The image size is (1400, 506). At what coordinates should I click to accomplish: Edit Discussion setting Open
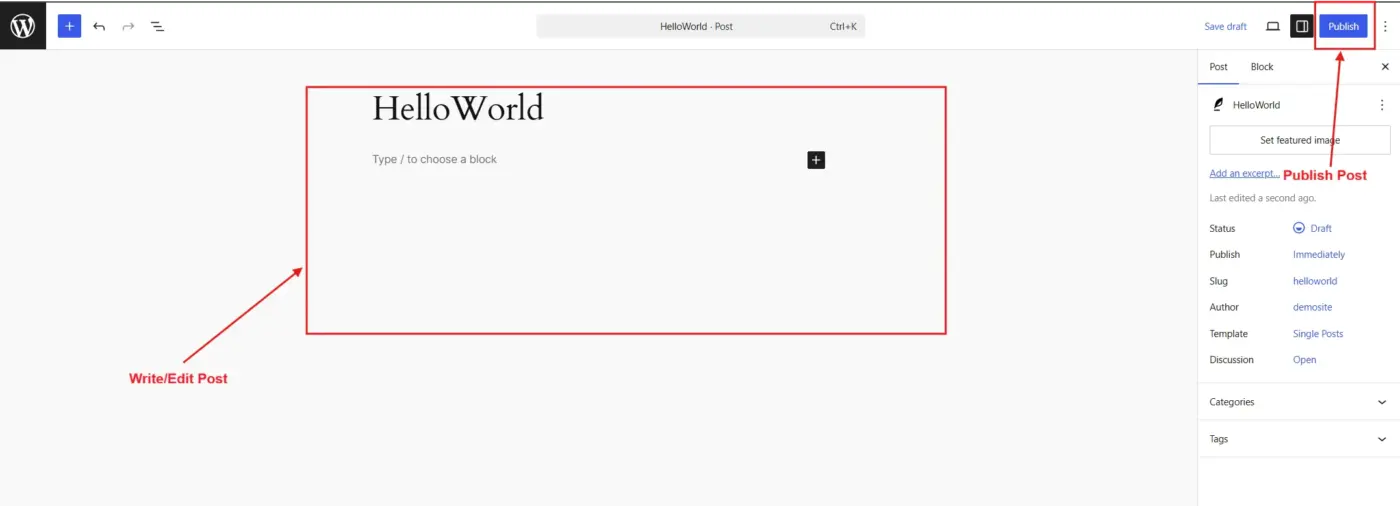[1304, 360]
